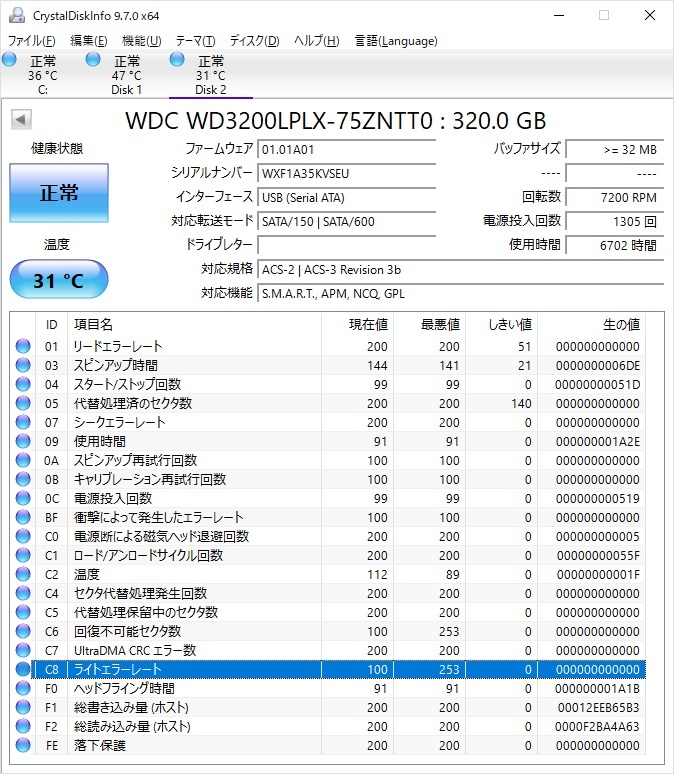Click the standard field ACS-2 | ACS-3 Revision 3b
674x774 pixels.
point(461,270)
